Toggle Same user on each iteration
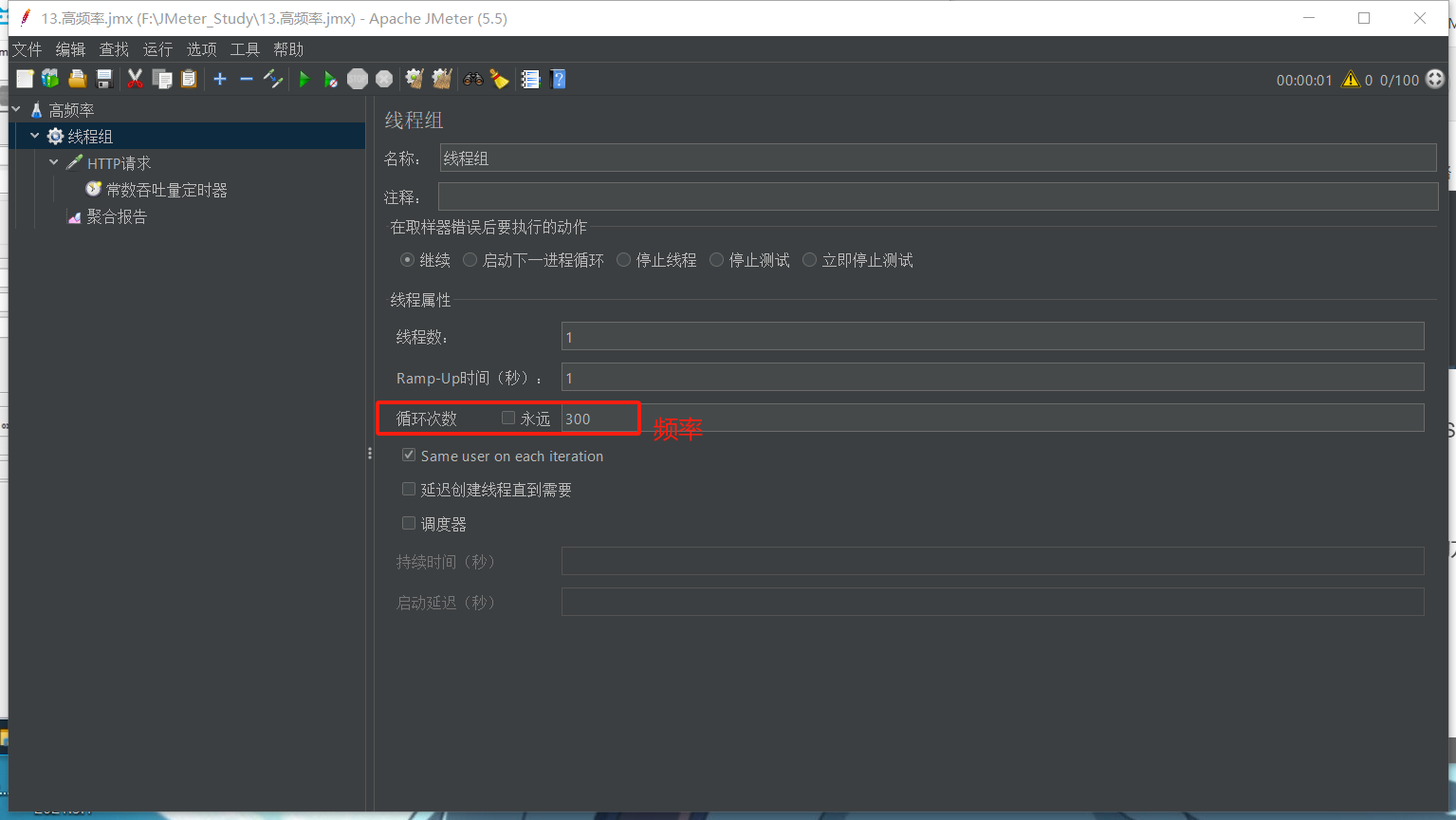The width and height of the screenshot is (1456, 820). pos(409,456)
